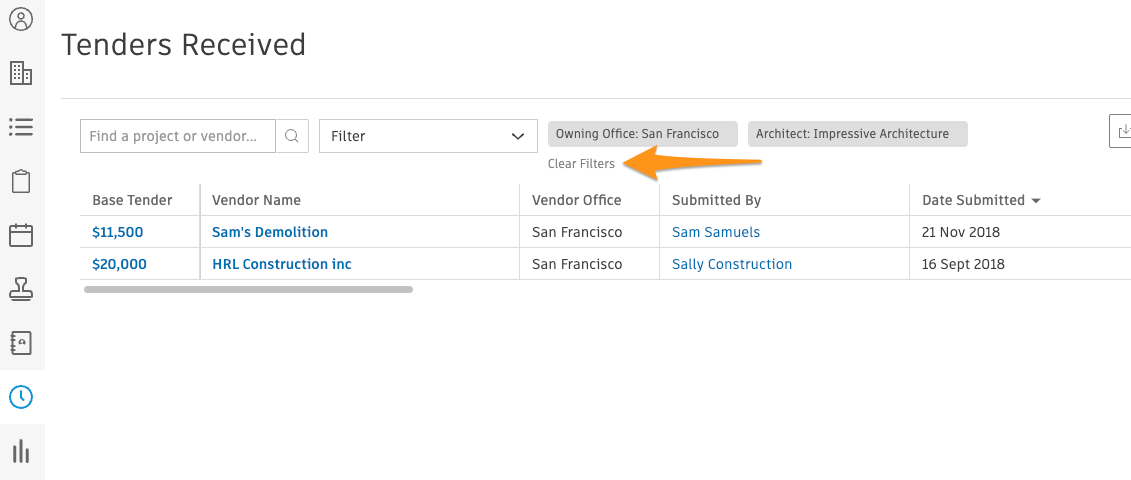Open the user profile icon in sidebar
This screenshot has height=480, width=1131.
[22, 19]
